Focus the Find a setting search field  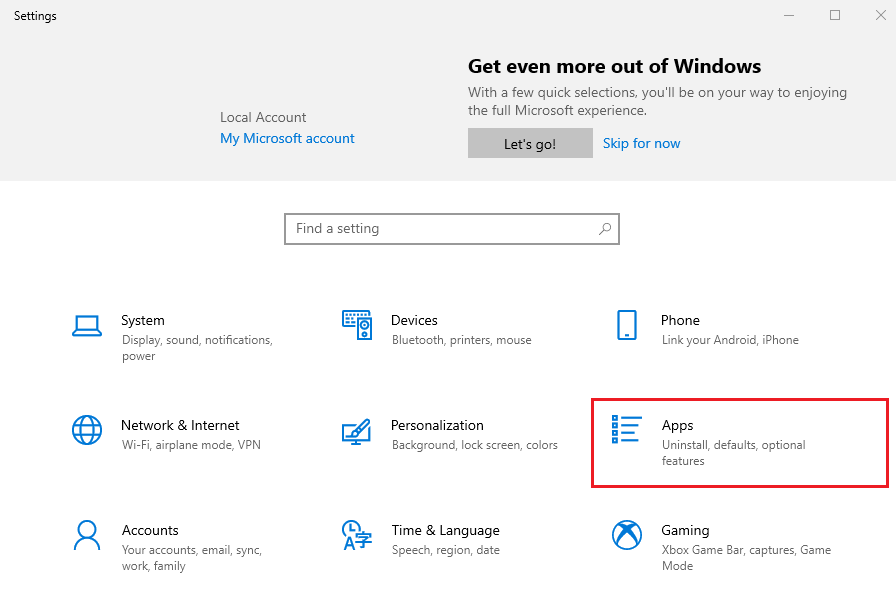(440, 229)
